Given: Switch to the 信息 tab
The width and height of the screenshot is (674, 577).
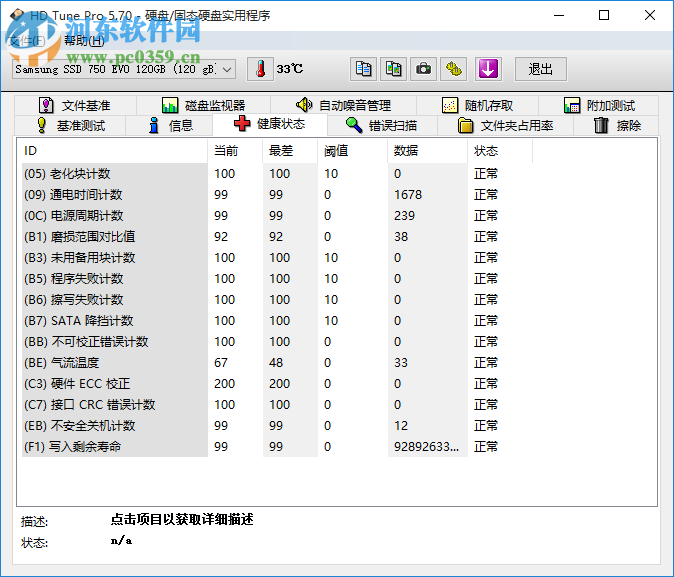Looking at the screenshot, I should 169,126.
